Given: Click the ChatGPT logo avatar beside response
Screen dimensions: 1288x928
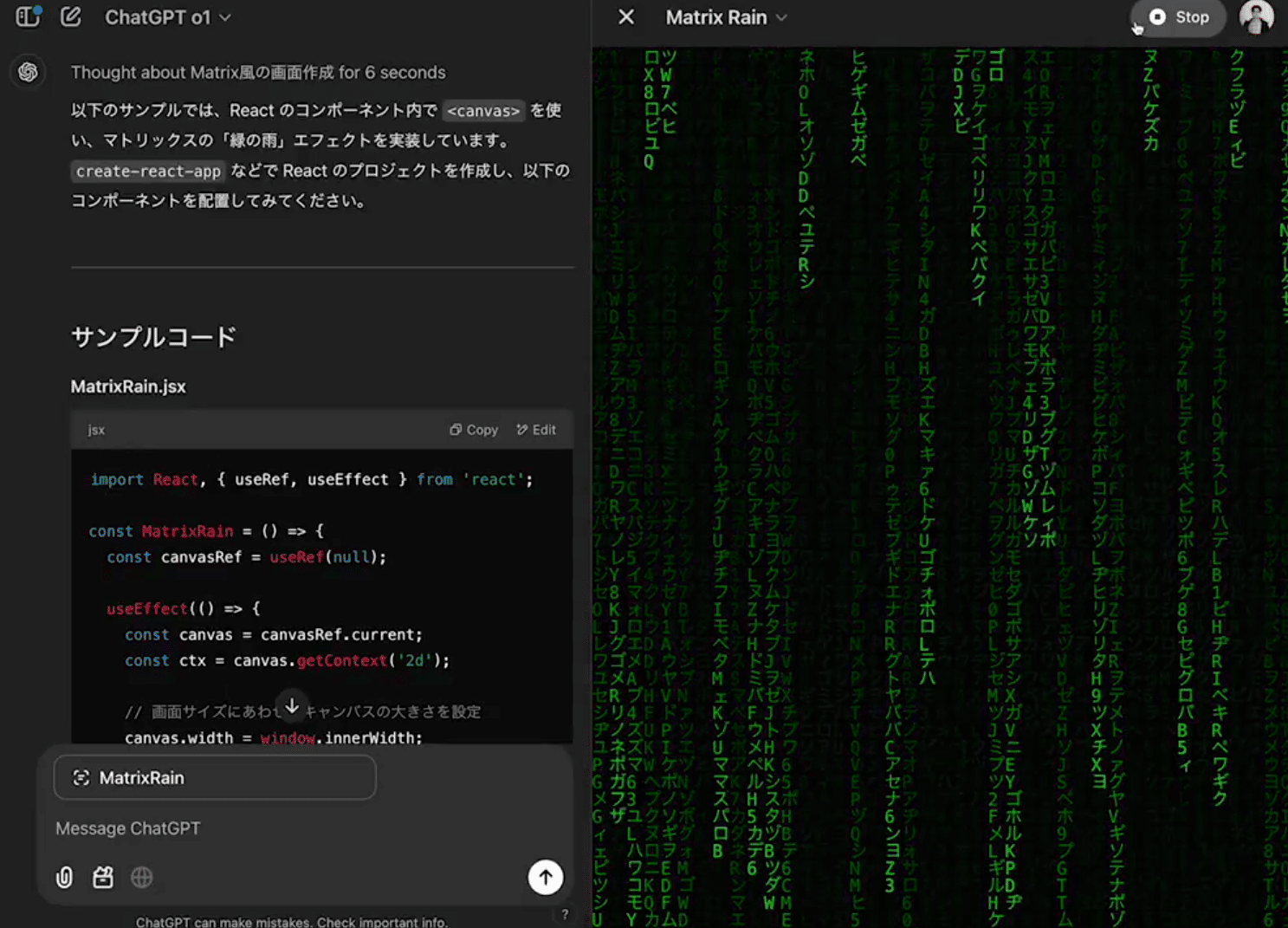Looking at the screenshot, I should [x=28, y=72].
